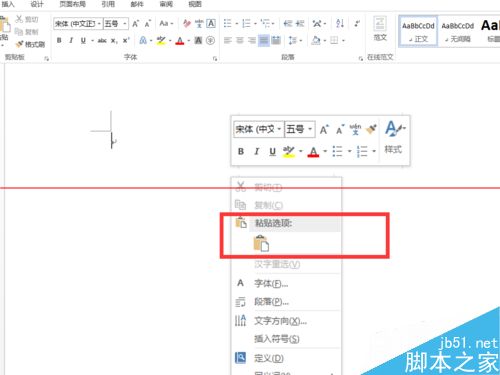Toggle Italic on the mini toolbar

pyautogui.click(x=256, y=152)
